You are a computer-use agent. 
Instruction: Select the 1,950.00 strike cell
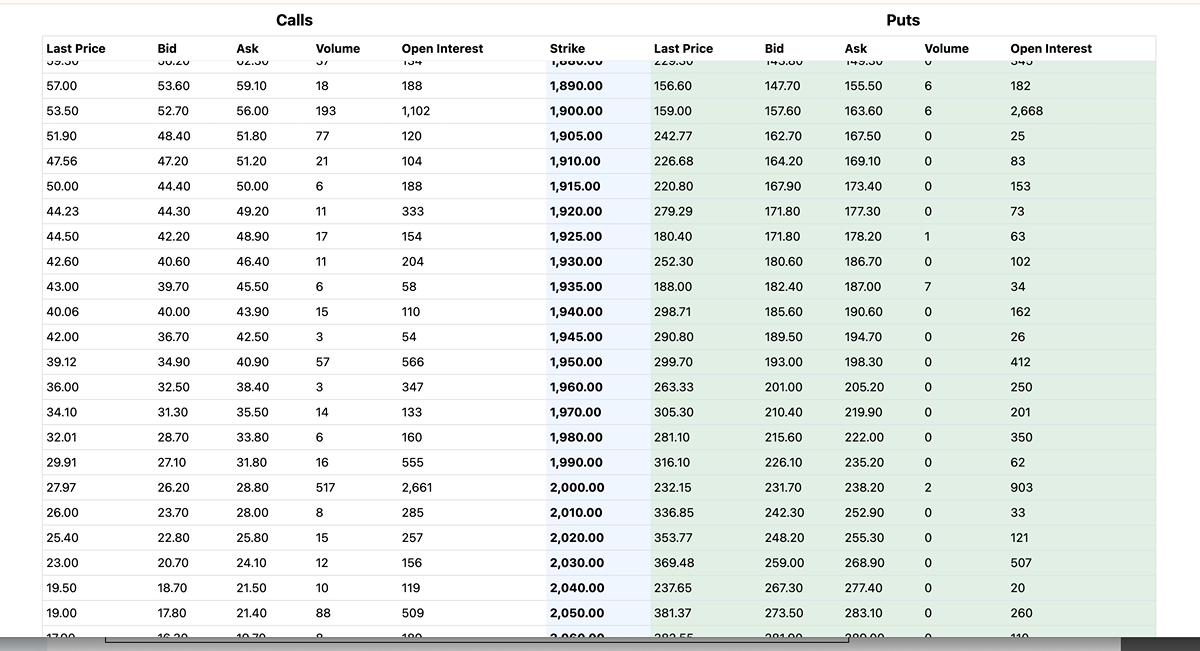(576, 362)
